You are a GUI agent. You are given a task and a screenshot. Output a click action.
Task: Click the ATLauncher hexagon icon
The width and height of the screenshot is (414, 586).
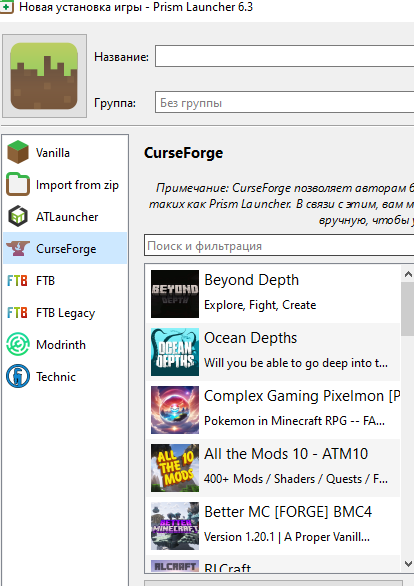[x=18, y=217]
